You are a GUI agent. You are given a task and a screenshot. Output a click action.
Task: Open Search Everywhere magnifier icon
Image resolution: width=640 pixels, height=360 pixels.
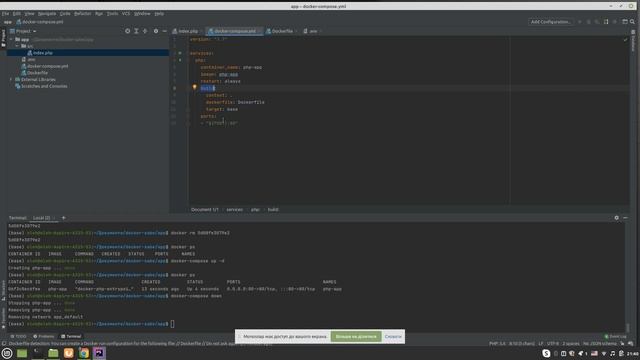pyautogui.click(x=632, y=22)
